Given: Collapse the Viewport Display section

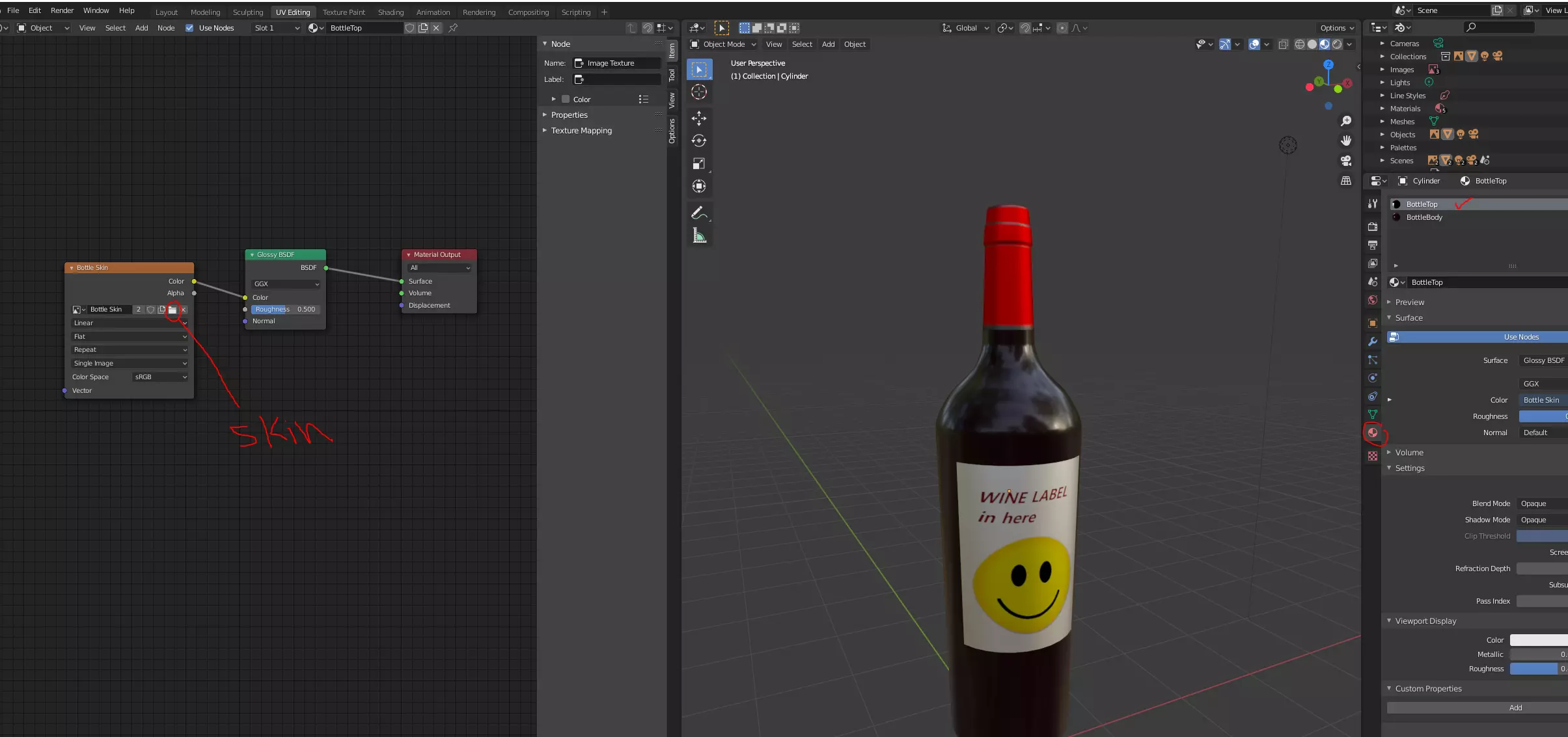Looking at the screenshot, I should 1425,621.
